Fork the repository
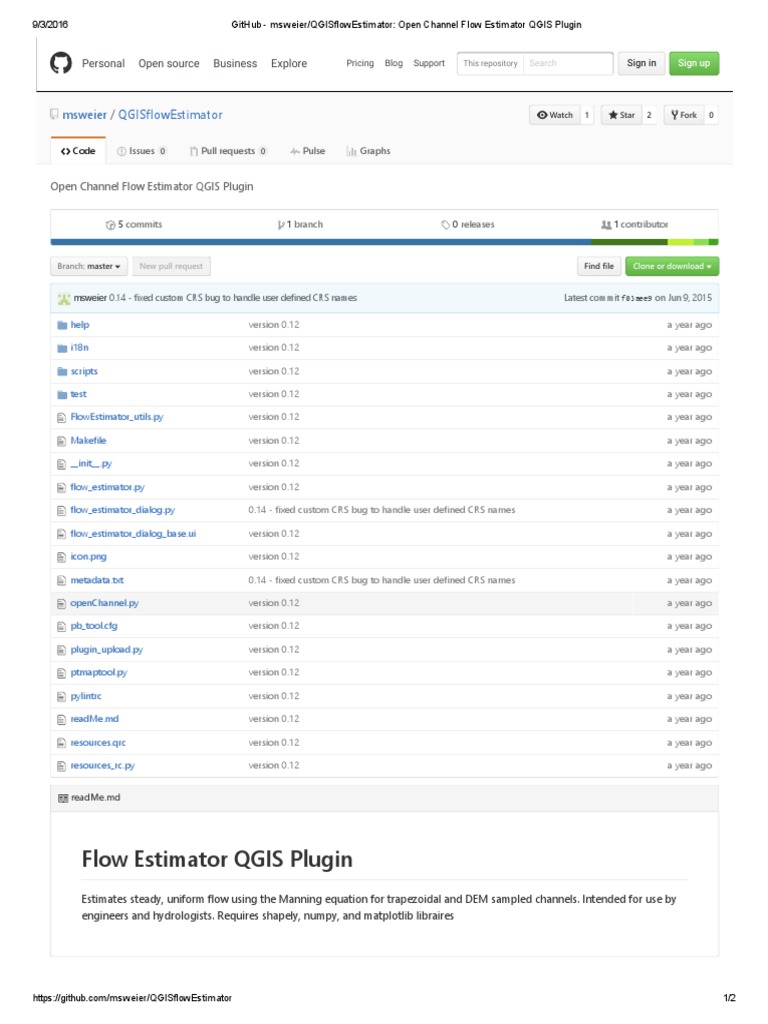 point(683,115)
